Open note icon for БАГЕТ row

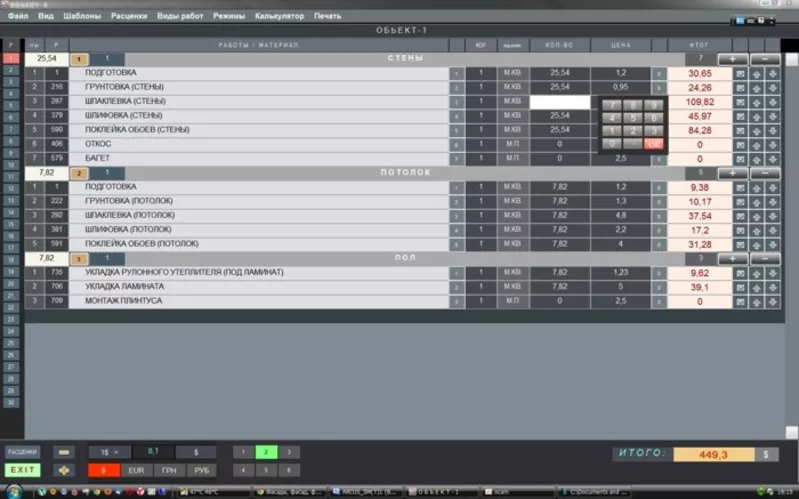point(740,159)
